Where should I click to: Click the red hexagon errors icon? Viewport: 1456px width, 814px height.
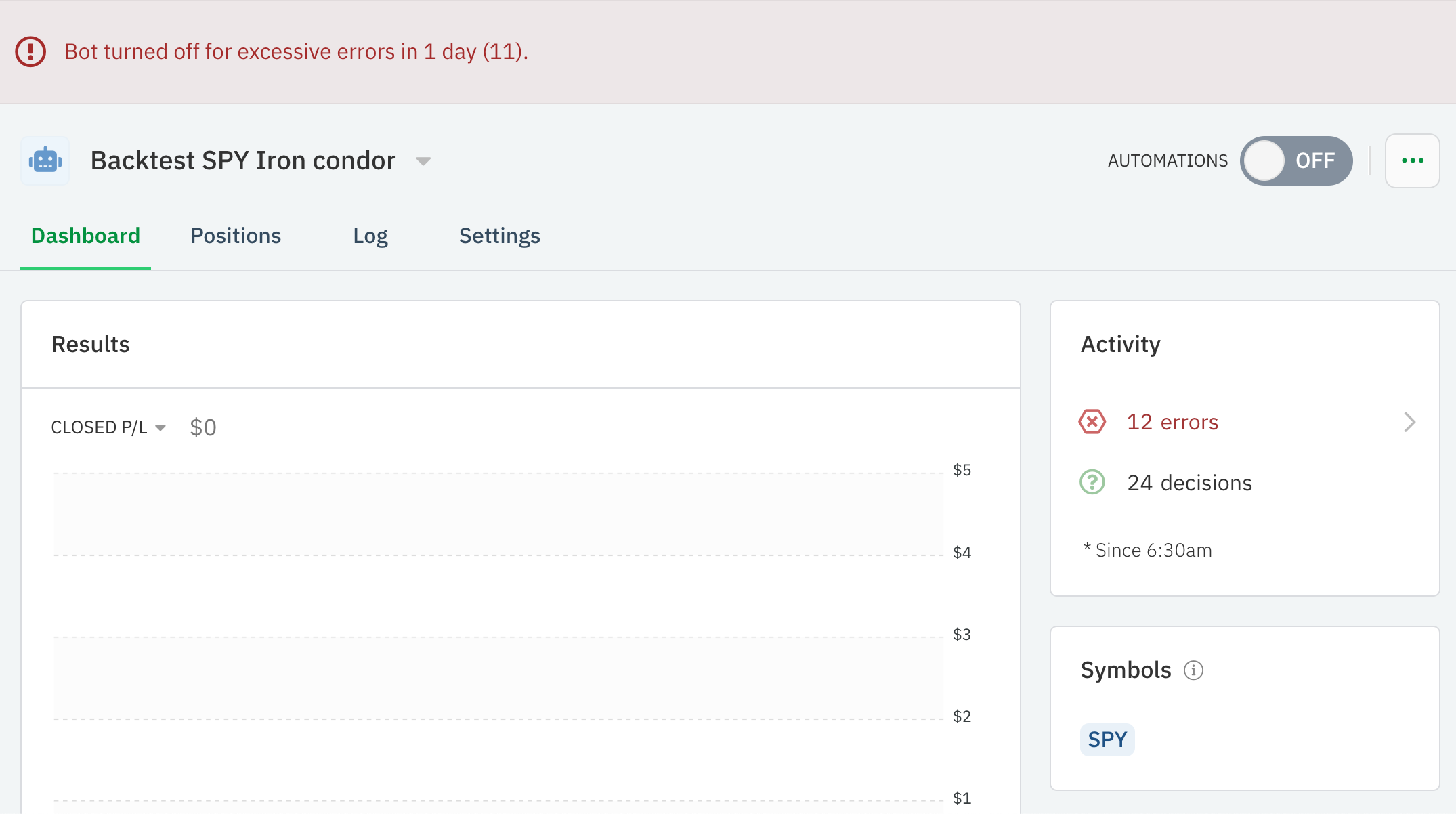(1092, 421)
